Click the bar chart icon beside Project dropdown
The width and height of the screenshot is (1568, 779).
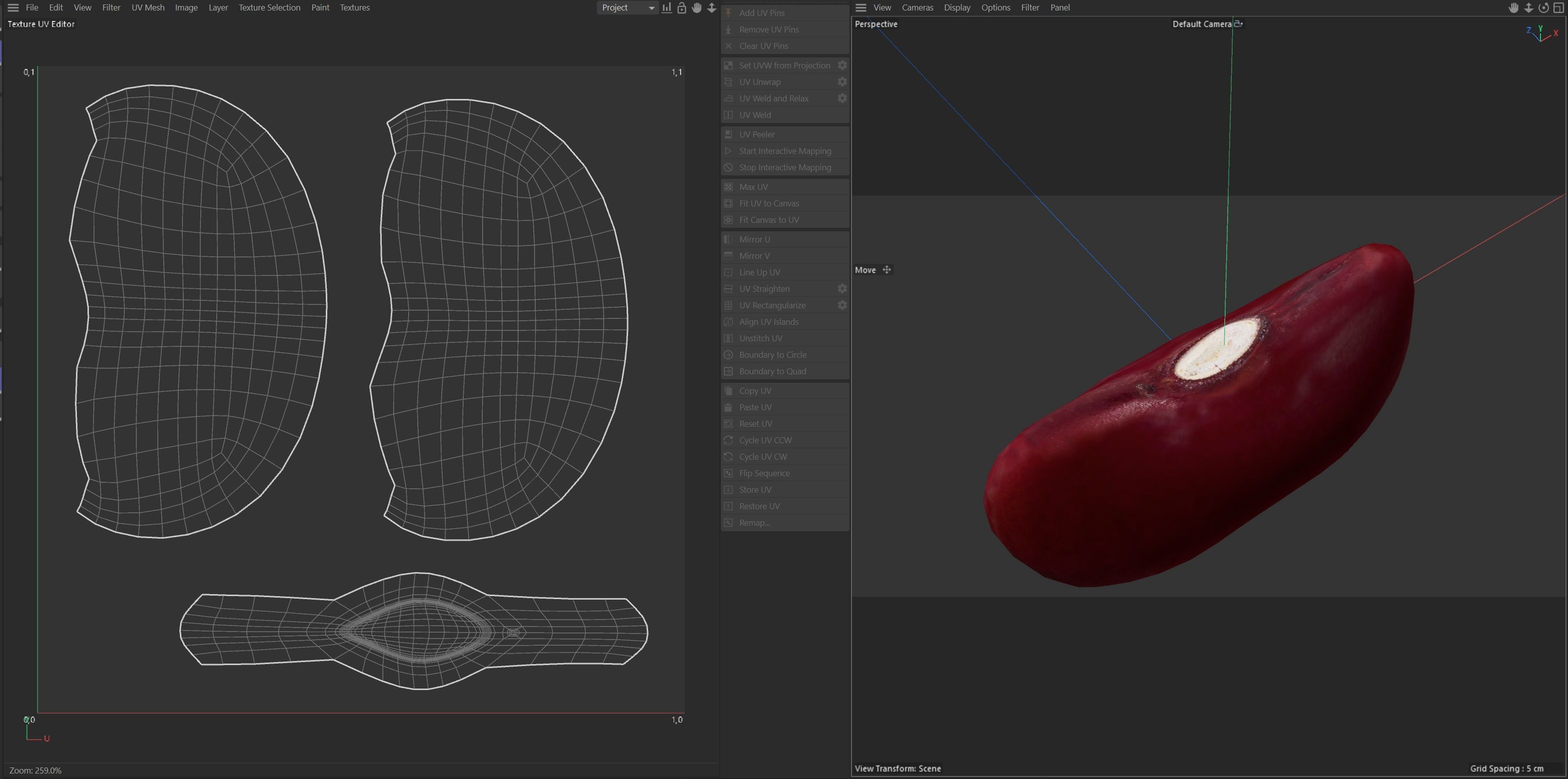(x=667, y=8)
